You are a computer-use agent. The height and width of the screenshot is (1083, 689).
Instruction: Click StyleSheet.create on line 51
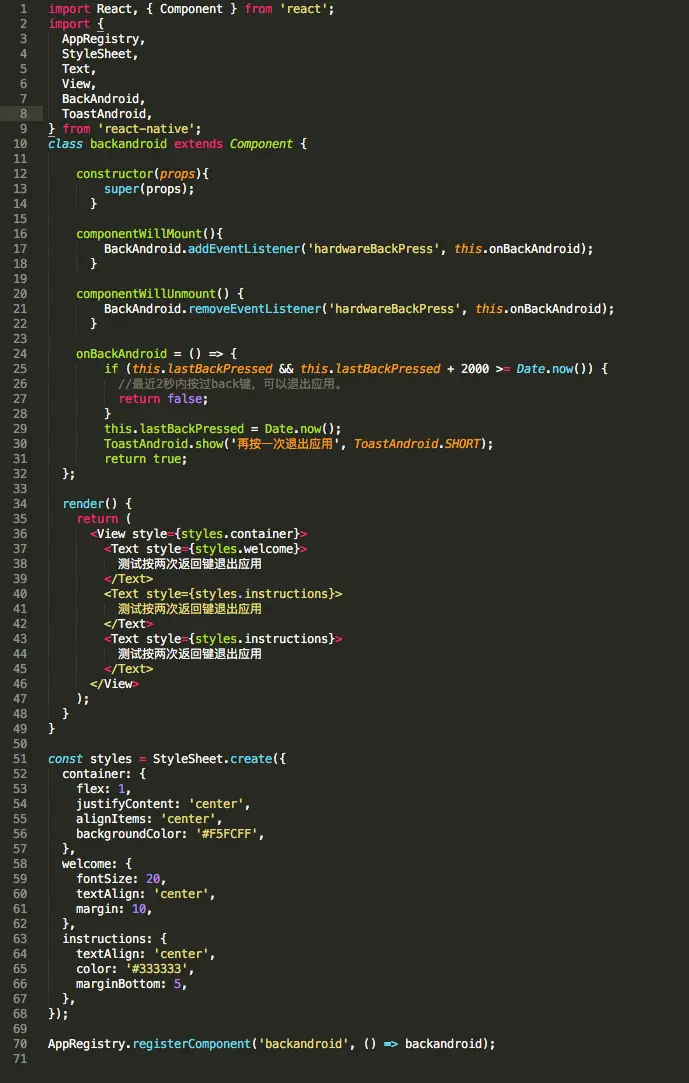click(212, 758)
